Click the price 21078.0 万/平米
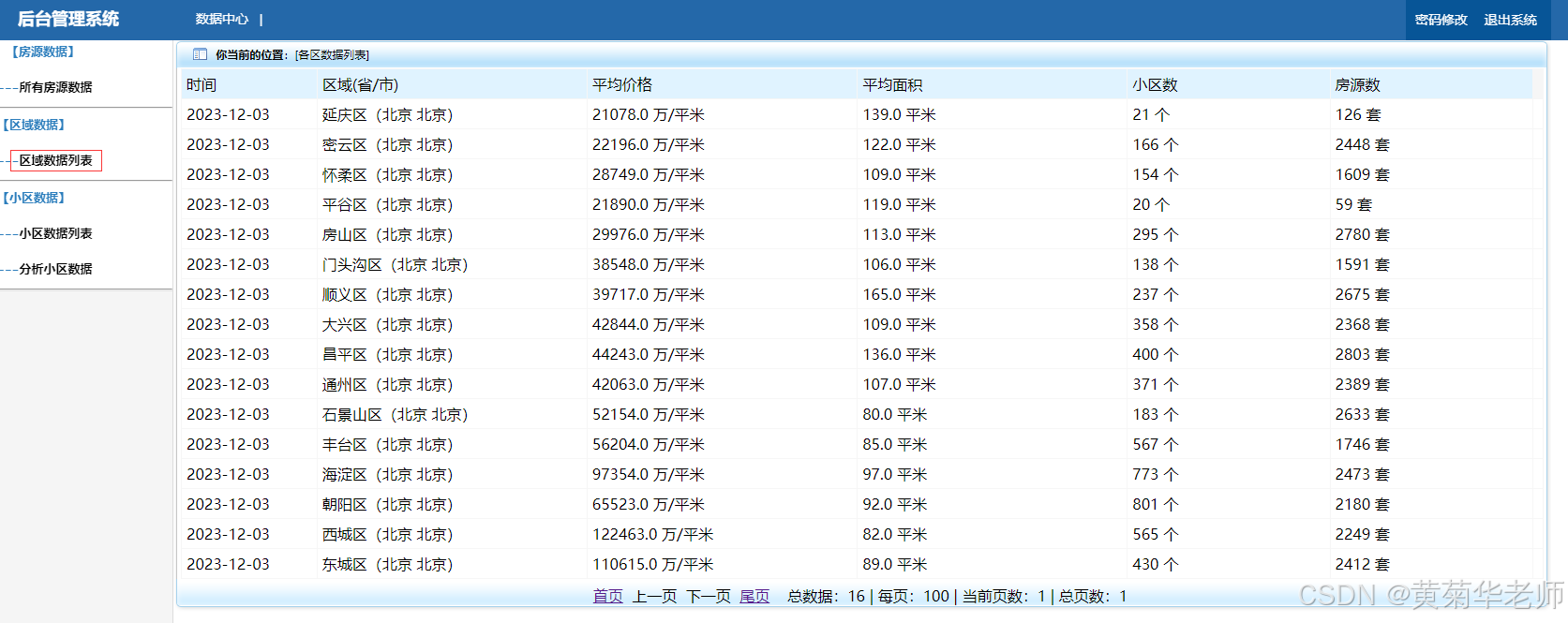Screen dimensions: 1568x623 point(648,115)
